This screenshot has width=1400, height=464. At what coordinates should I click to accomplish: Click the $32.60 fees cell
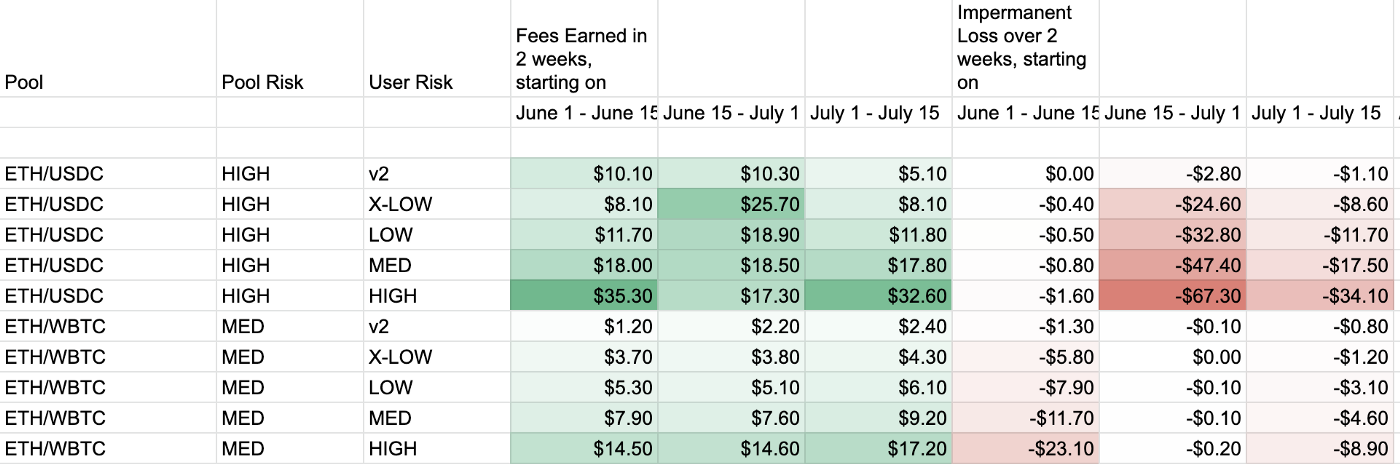(878, 296)
